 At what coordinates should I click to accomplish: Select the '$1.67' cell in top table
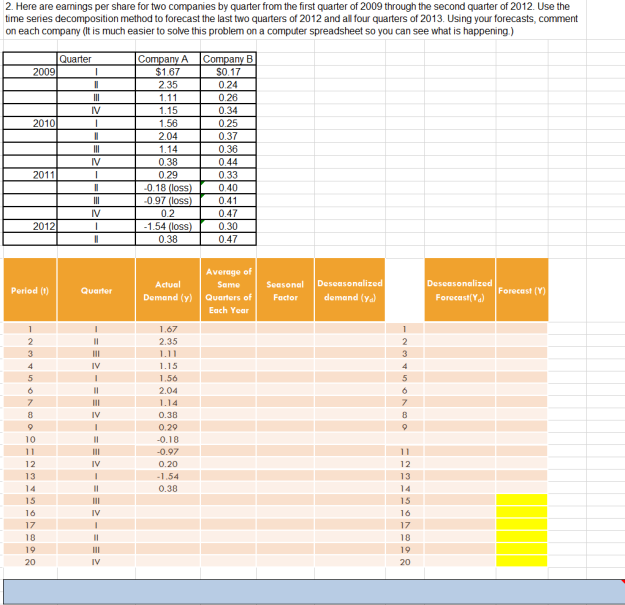pyautogui.click(x=168, y=72)
